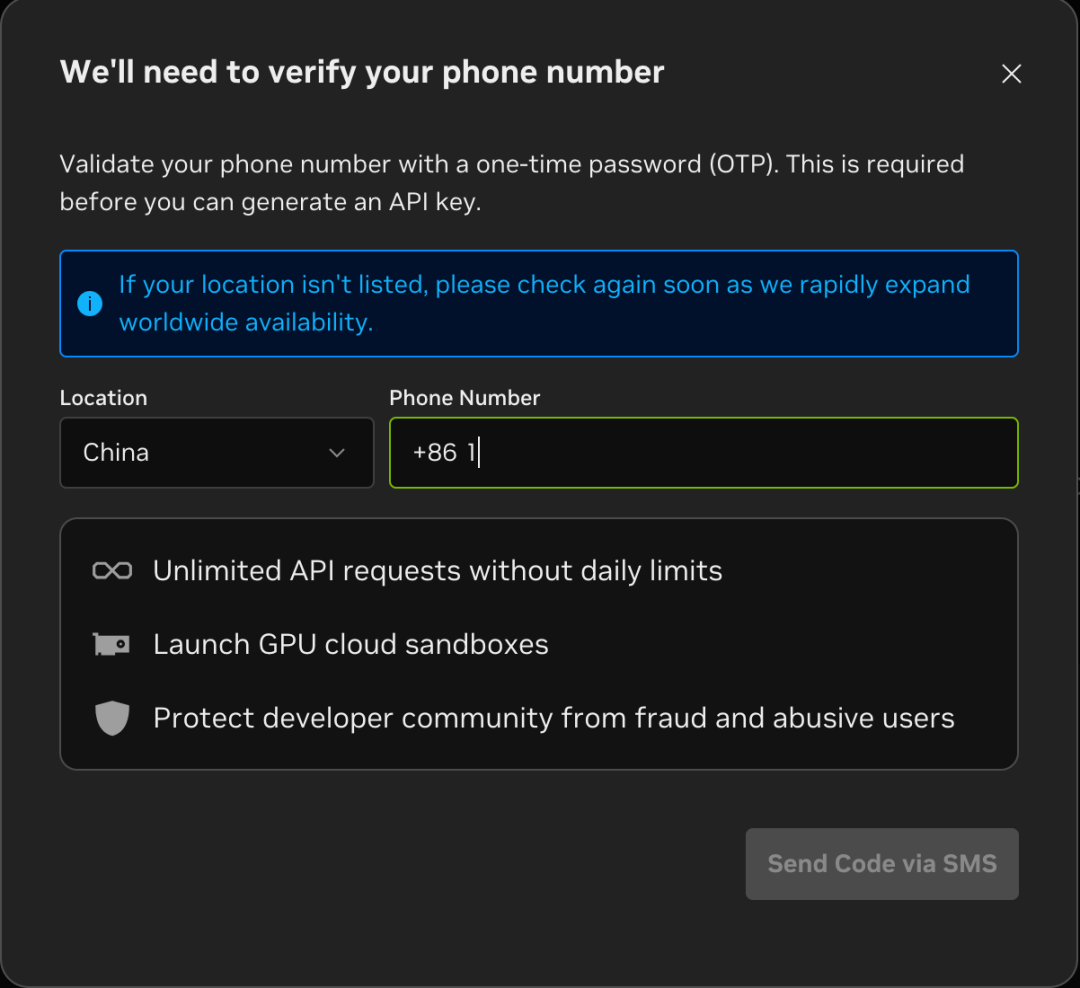Click the shield icon next to fraud protection
The width and height of the screenshot is (1080, 988).
[x=111, y=717]
